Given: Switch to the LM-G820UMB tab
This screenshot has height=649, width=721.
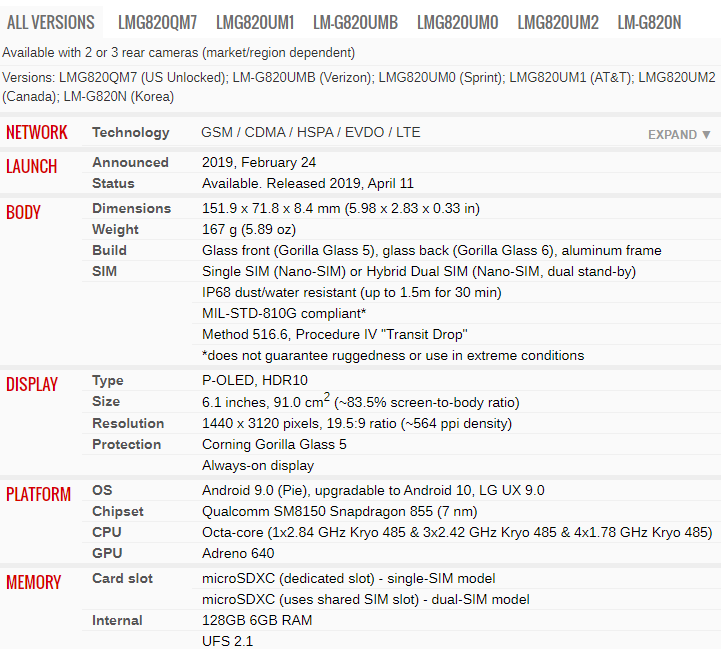Looking at the screenshot, I should click(x=355, y=23).
